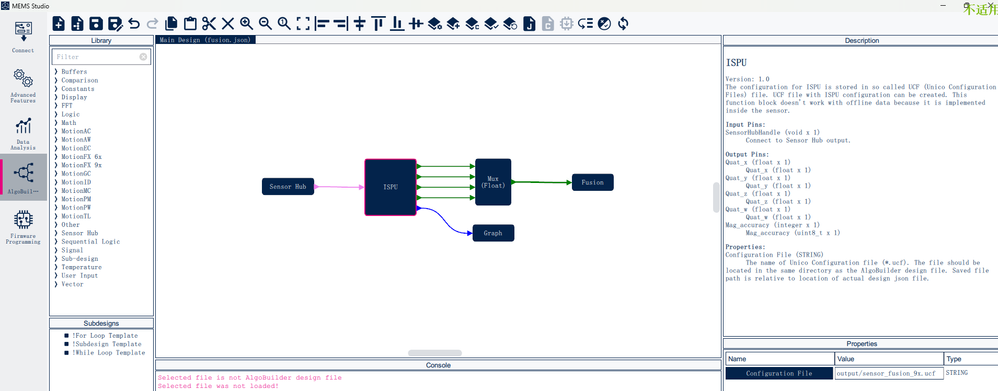This screenshot has height=391, width=998.
Task: Center blocks vertically
Action: point(360,24)
